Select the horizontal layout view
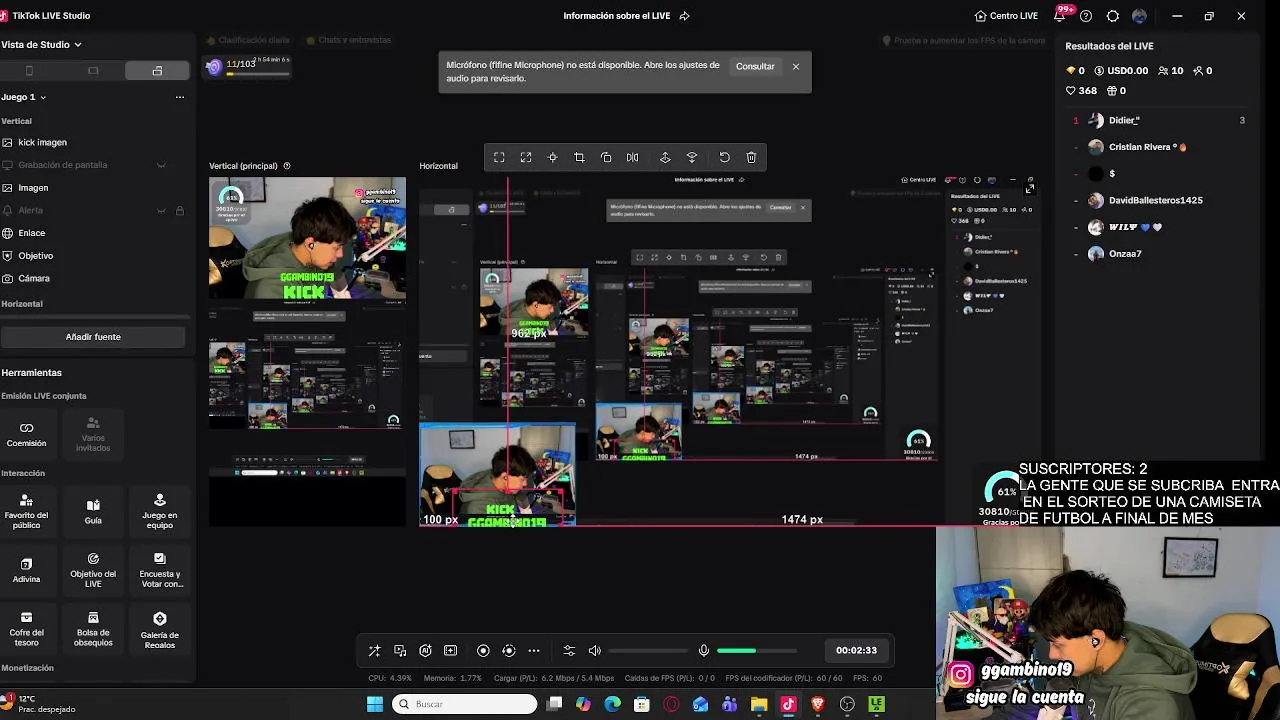Image resolution: width=1280 pixels, height=720 pixels. click(93, 71)
